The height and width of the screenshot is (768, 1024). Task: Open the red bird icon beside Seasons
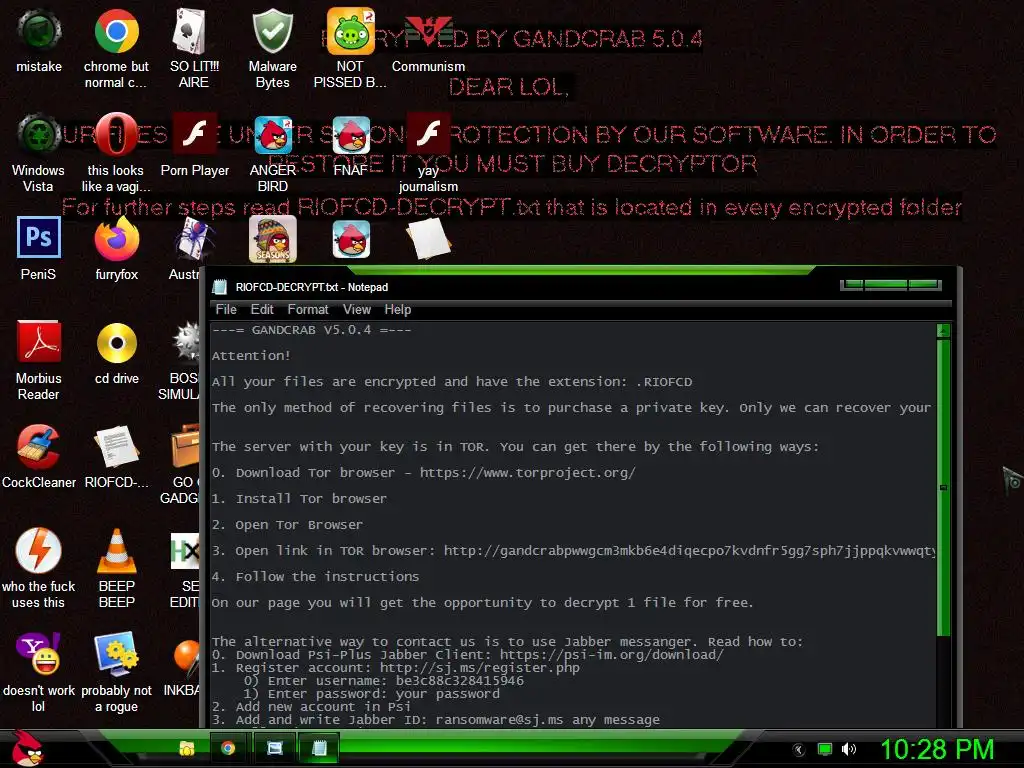click(351, 239)
